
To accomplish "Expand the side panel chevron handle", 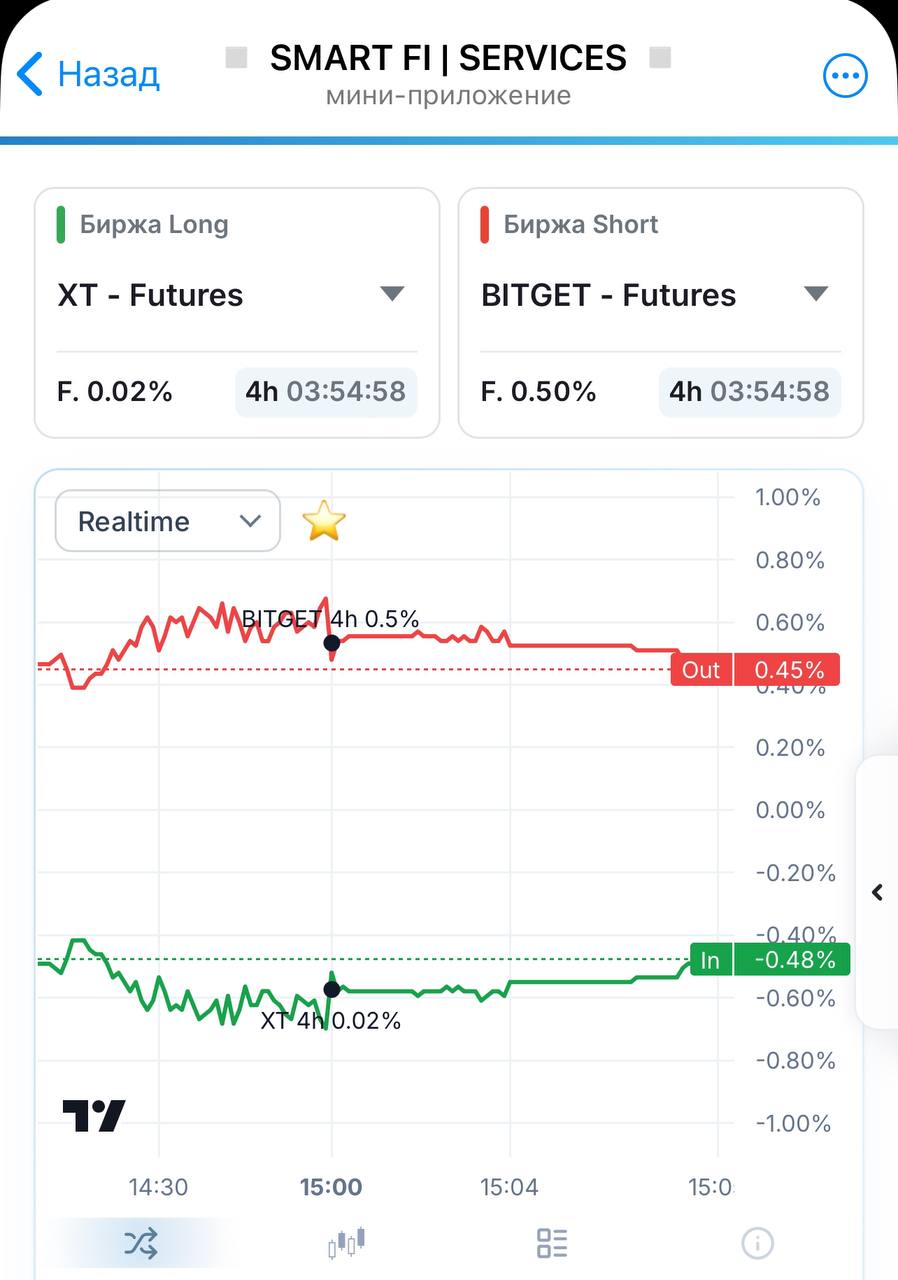I will point(877,892).
